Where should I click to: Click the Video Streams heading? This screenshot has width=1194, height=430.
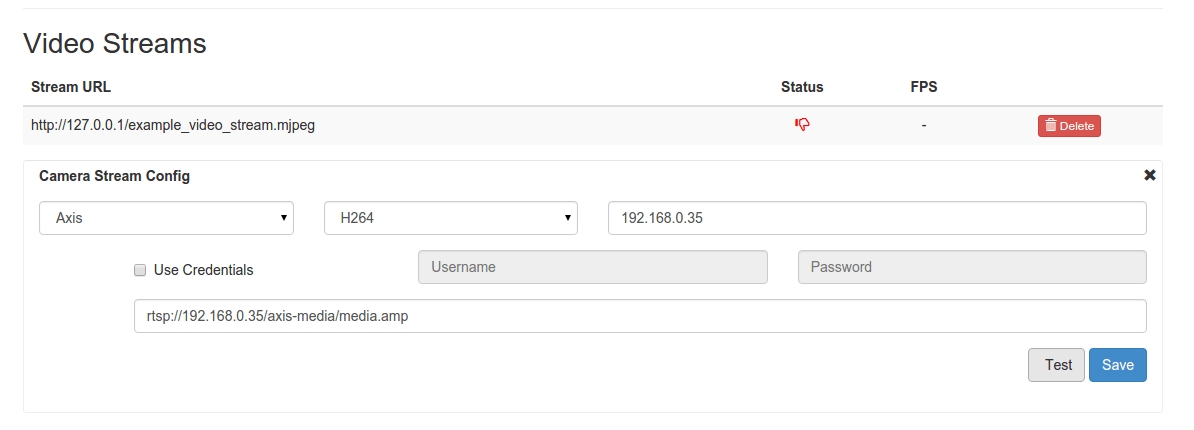point(114,43)
